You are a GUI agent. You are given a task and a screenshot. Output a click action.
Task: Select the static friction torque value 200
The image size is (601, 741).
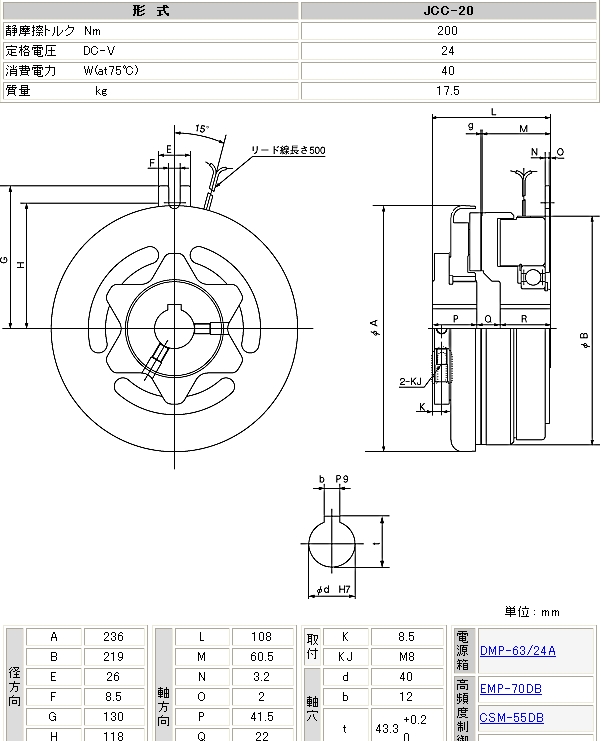click(447, 31)
